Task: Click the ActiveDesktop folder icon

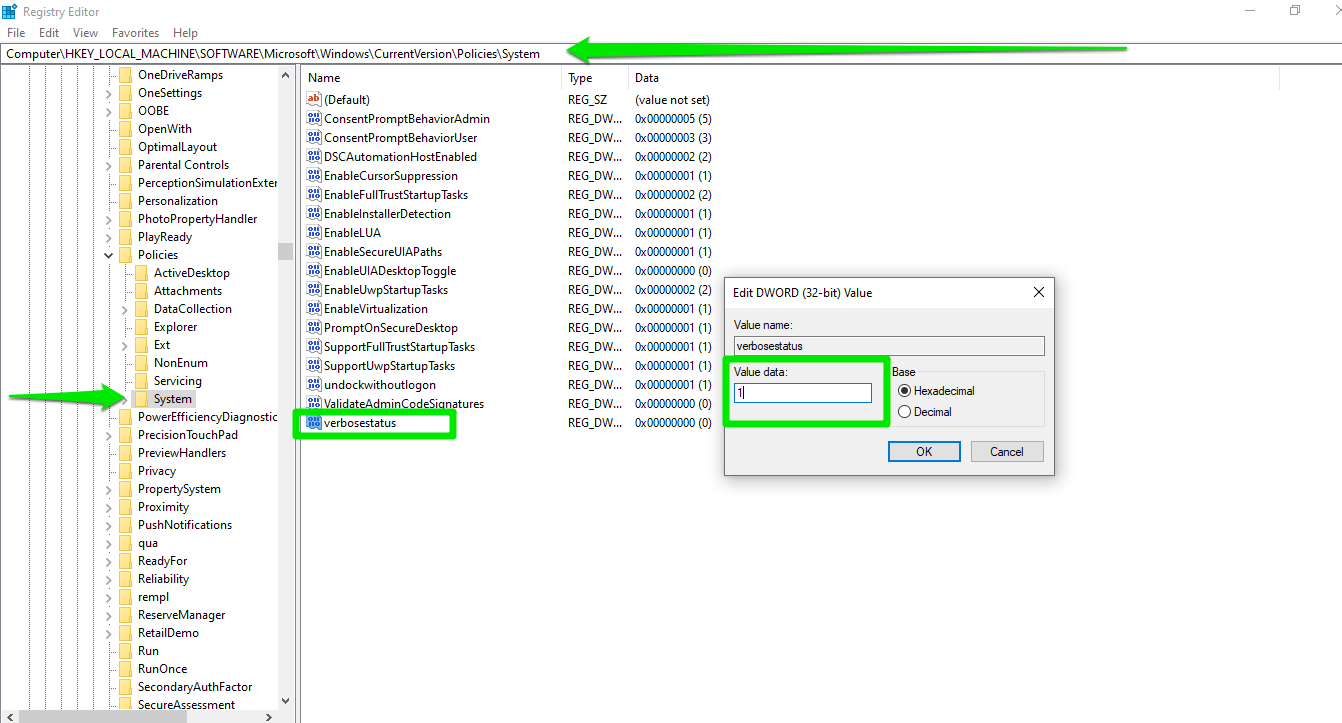Action: [x=141, y=273]
